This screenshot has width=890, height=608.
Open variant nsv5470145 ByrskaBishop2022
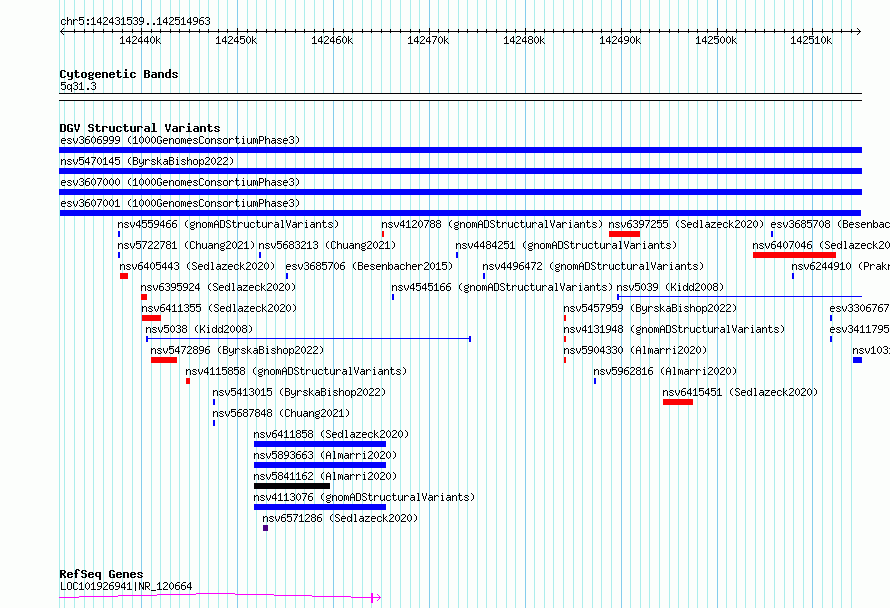pos(147,161)
